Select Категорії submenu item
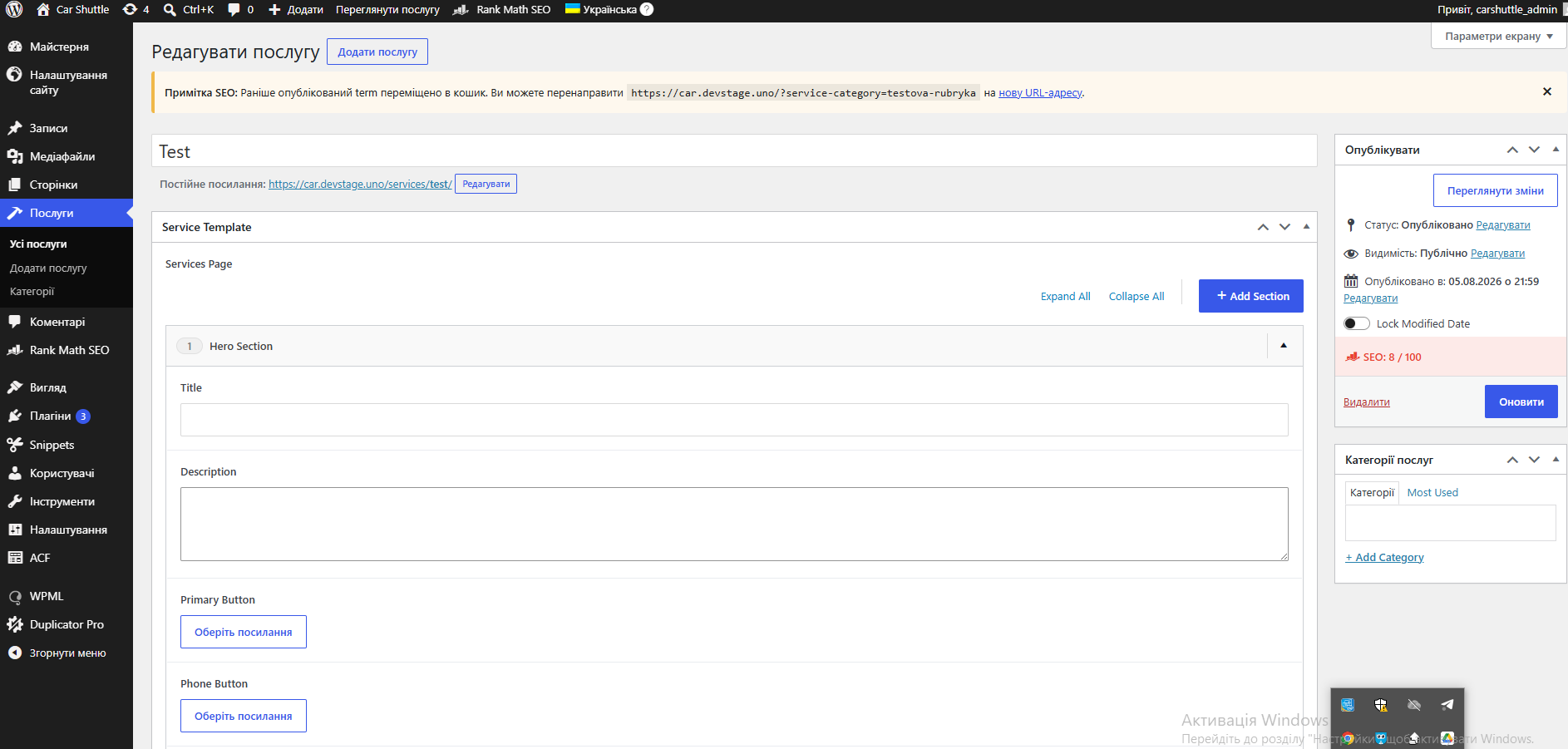 (x=32, y=291)
